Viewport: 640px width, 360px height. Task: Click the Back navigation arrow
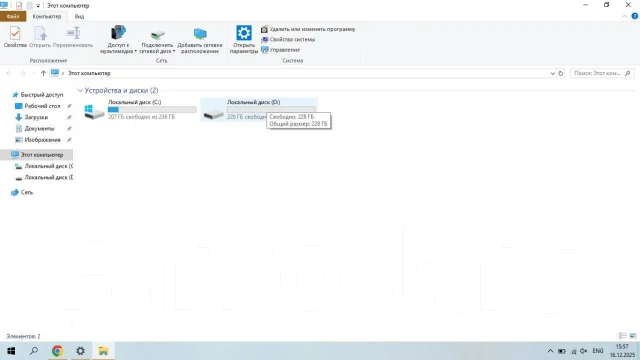(x=9, y=73)
